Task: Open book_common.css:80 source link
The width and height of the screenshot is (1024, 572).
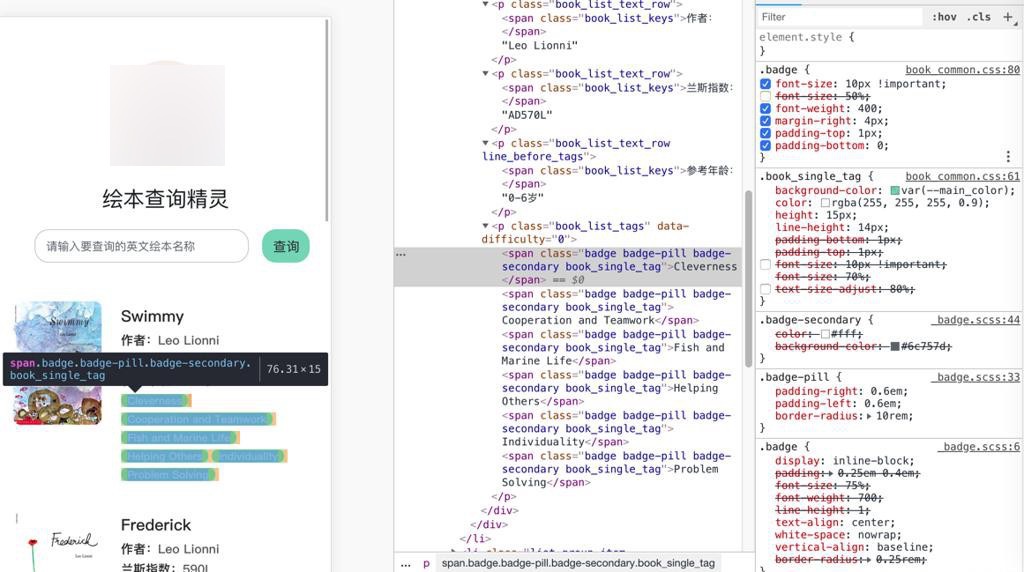Action: [x=962, y=70]
